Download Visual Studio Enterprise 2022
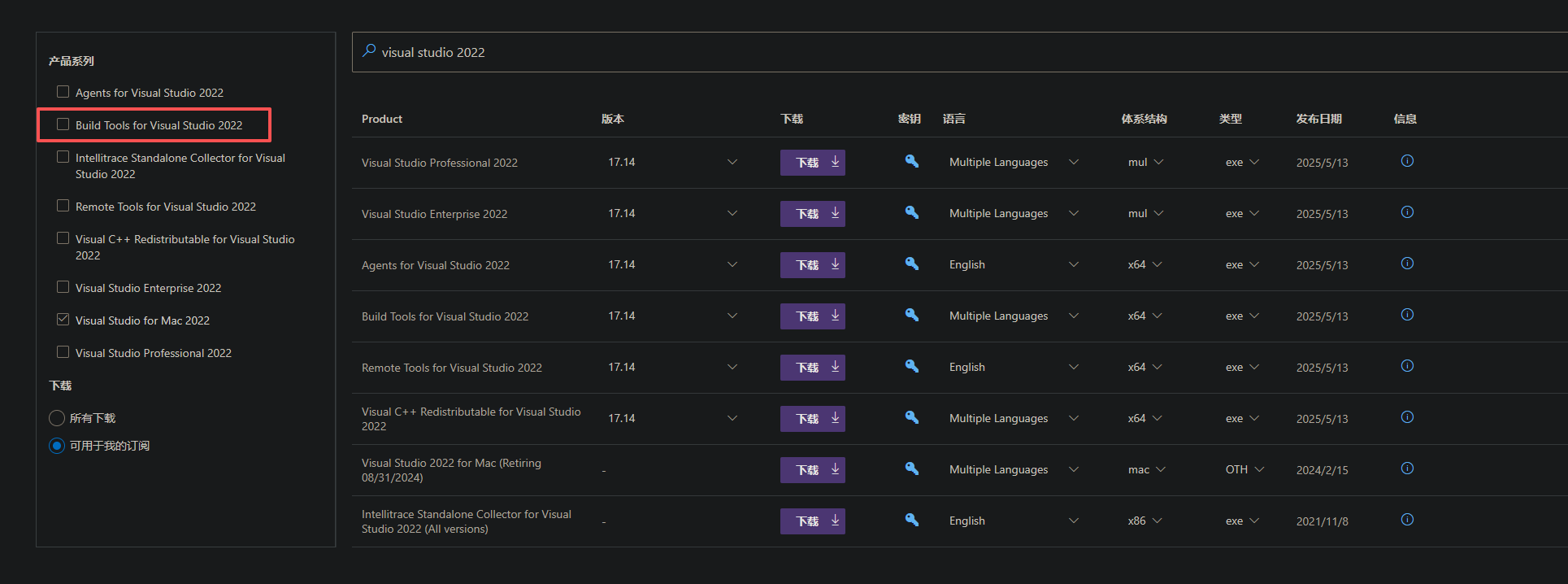1568x584 pixels. [x=813, y=214]
